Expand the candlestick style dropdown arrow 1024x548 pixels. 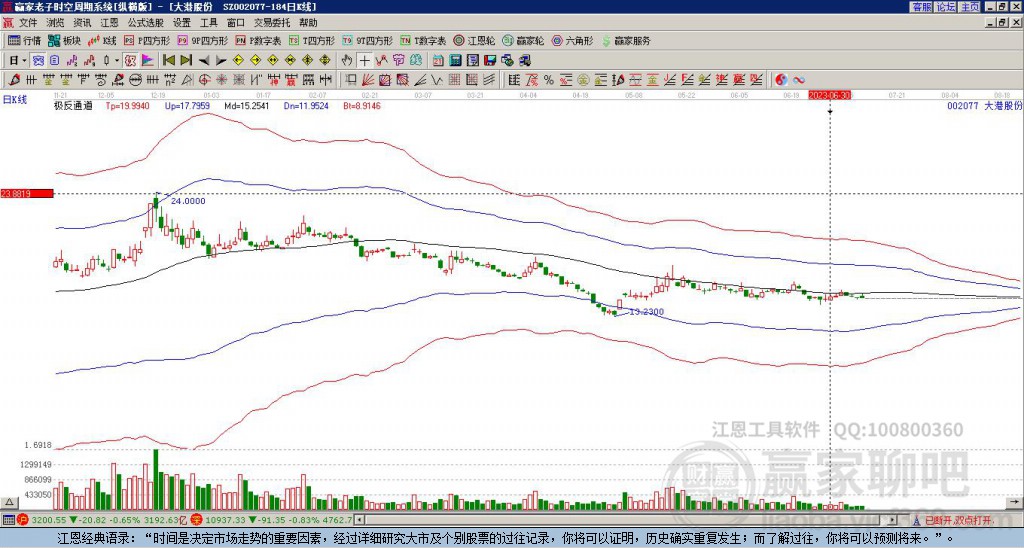(x=117, y=61)
